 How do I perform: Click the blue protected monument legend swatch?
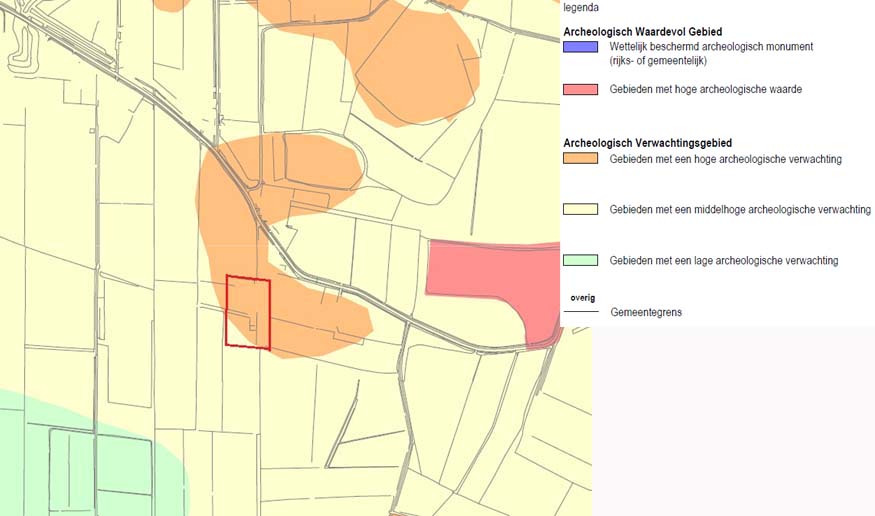click(580, 47)
